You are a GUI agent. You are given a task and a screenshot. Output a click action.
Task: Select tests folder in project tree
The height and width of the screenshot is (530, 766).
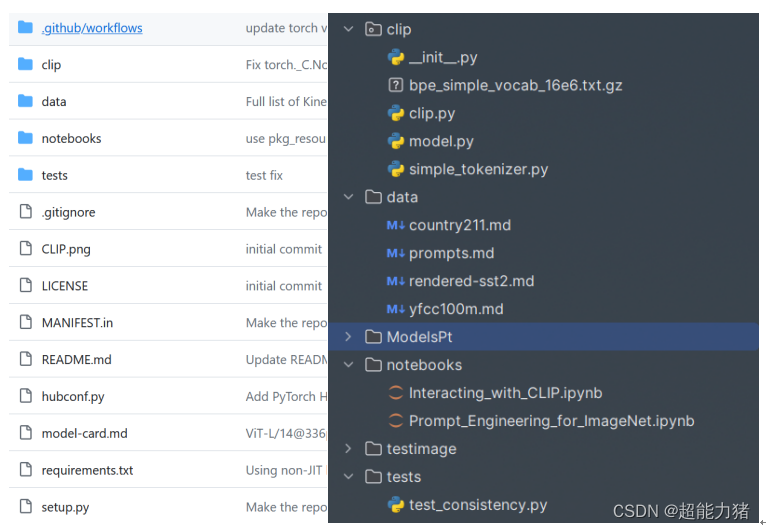coord(404,476)
